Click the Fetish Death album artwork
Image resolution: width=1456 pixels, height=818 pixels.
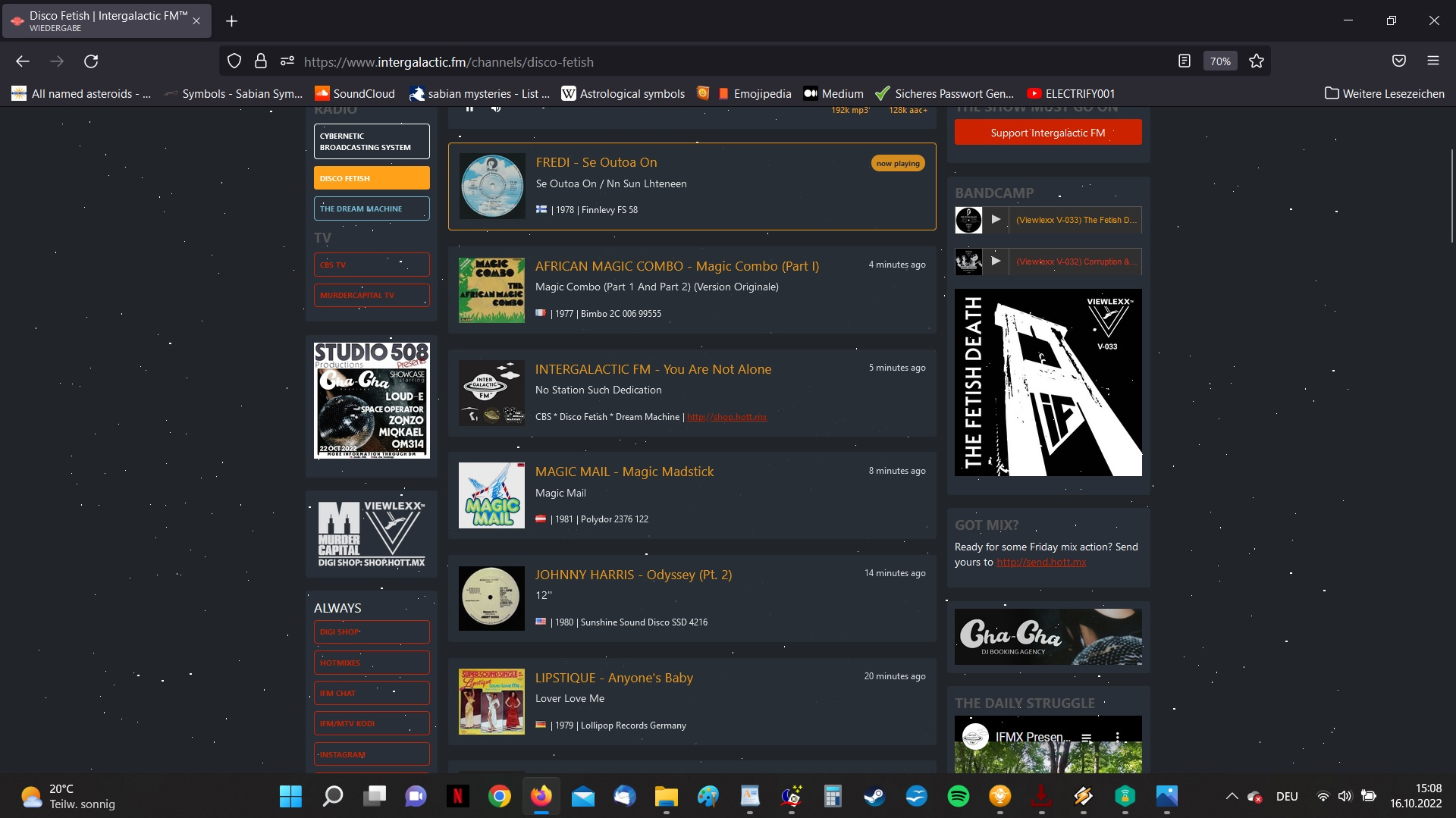pyautogui.click(x=1047, y=382)
